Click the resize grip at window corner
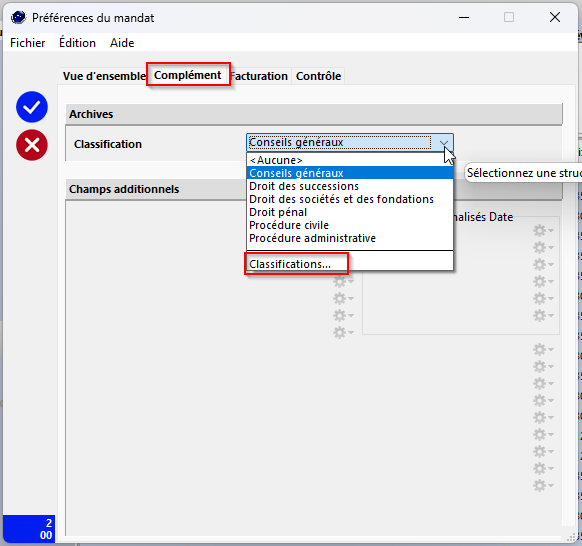Screen dimensions: 582x546 click(x=573, y=537)
